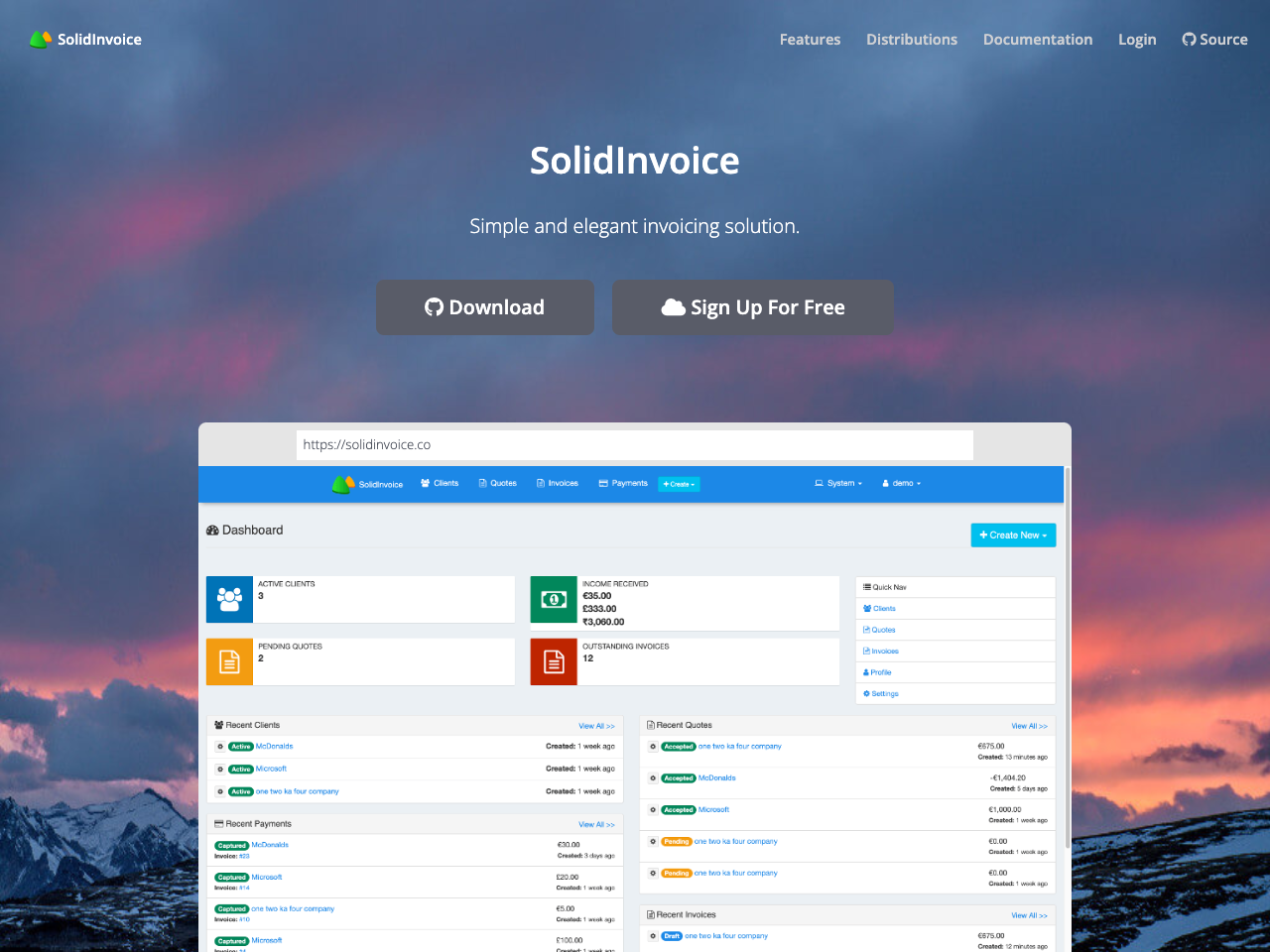Open the Source GitHub link in the header
Image resolution: width=1270 pixels, height=952 pixels.
[1214, 40]
